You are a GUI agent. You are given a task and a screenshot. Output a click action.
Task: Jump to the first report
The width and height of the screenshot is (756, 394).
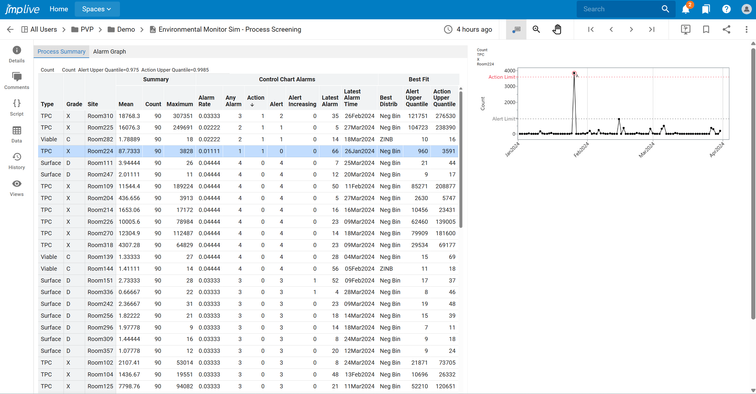(591, 29)
